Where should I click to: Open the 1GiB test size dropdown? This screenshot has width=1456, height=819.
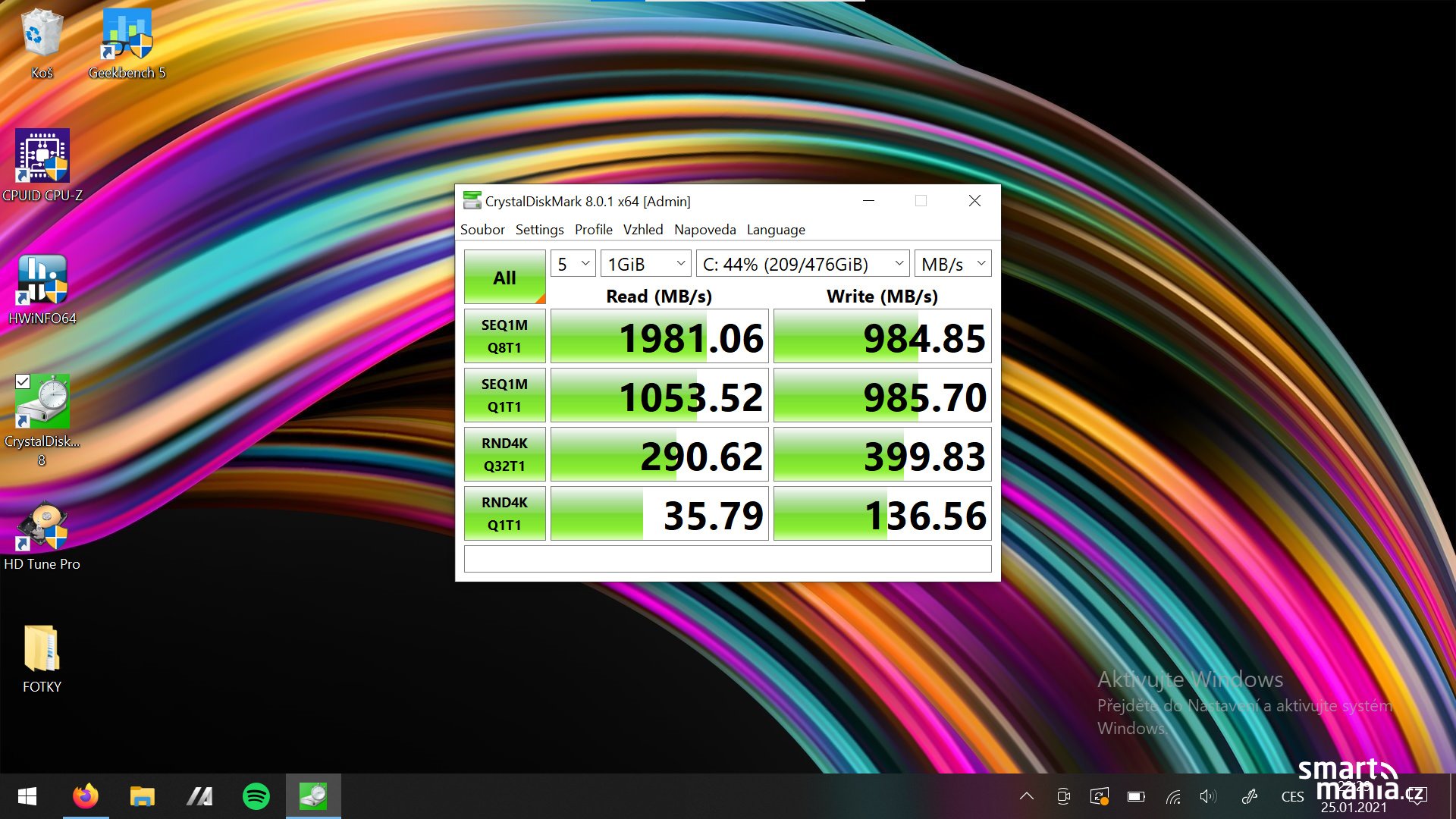646,264
